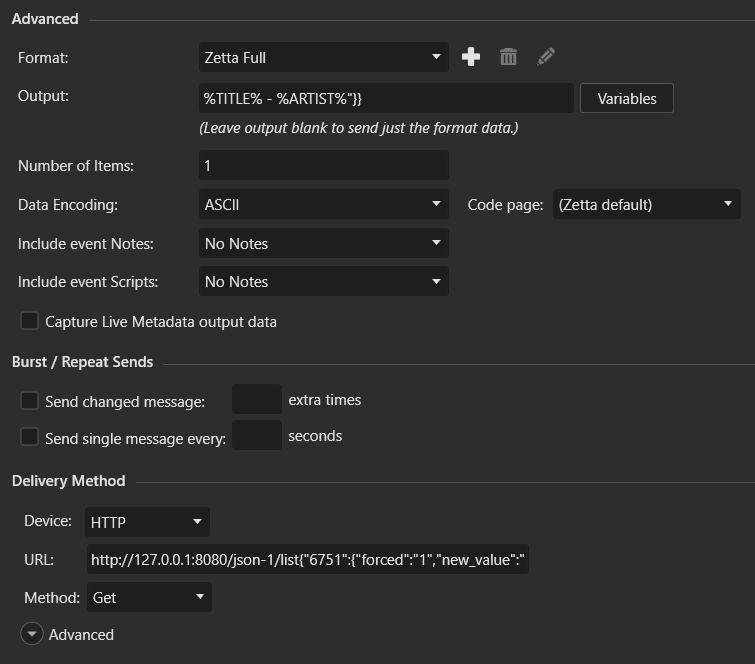Click into the Output text field
755x664 pixels.
(x=386, y=98)
